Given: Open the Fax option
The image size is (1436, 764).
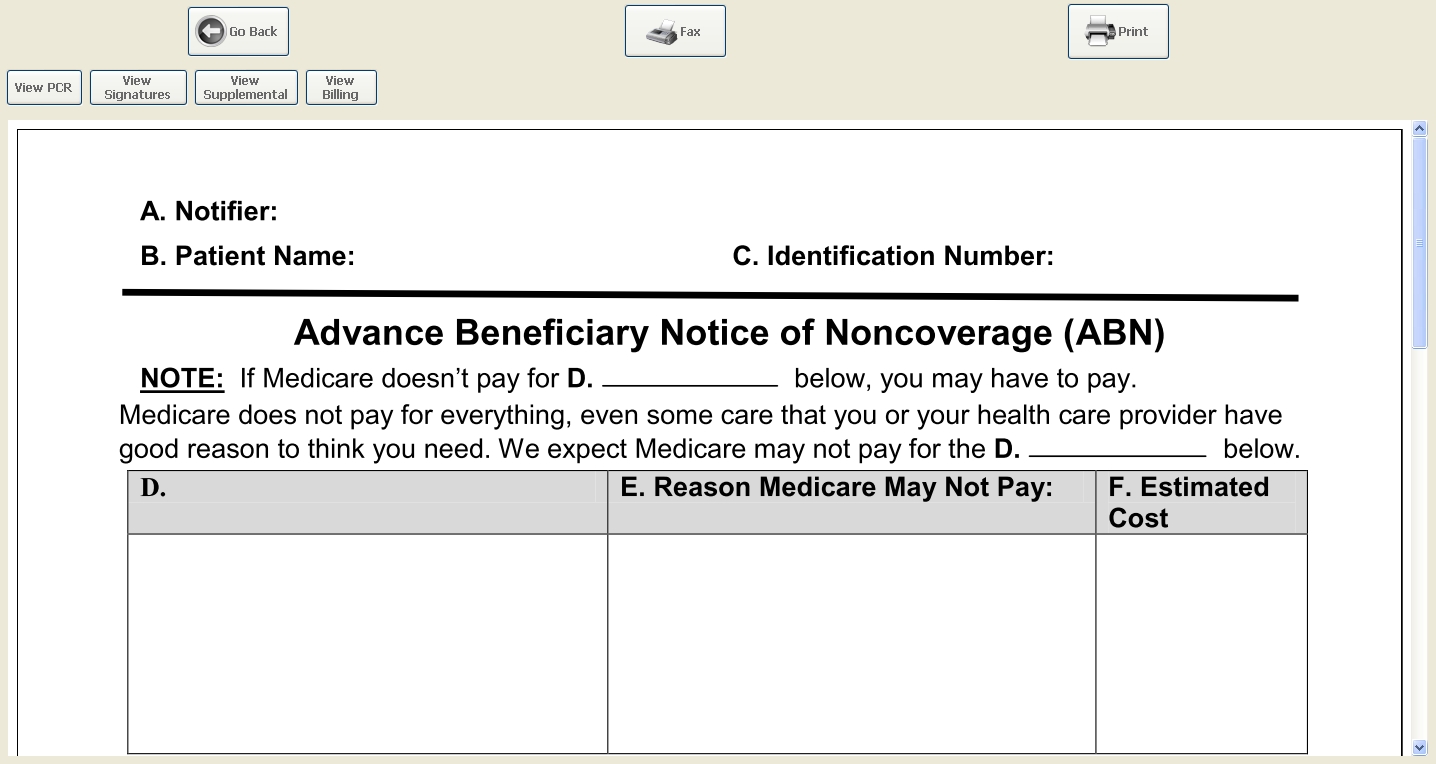Looking at the screenshot, I should coord(675,31).
